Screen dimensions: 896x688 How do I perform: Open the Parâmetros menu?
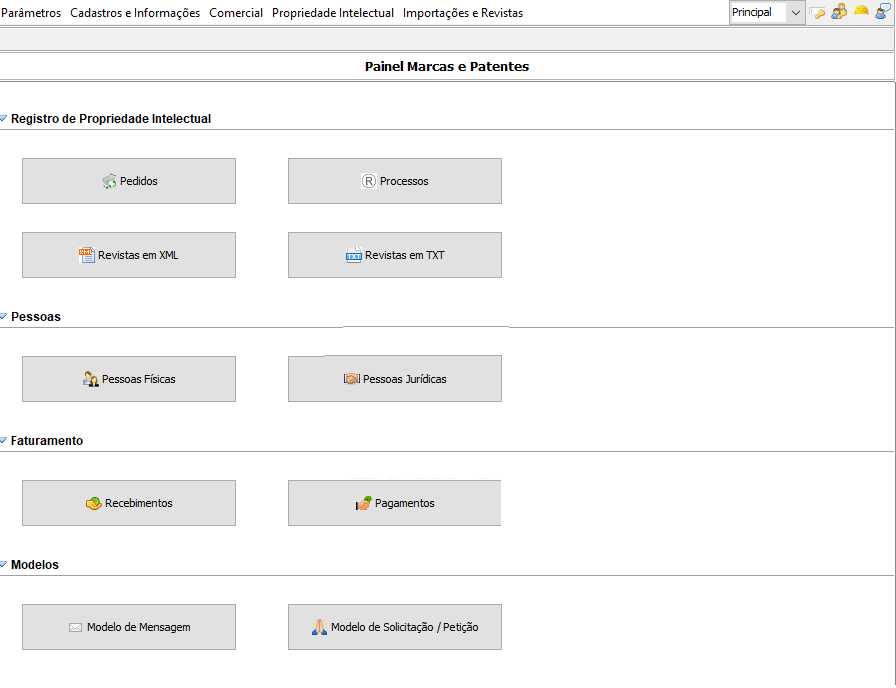pyautogui.click(x=31, y=13)
